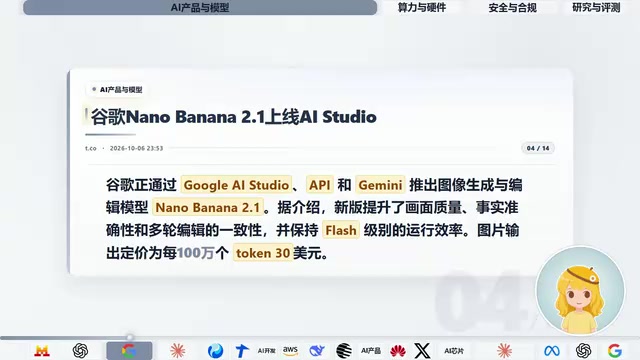This screenshot has height=360, width=640.
Task: Click the blue arrow-shaped logo icon
Action: point(242,351)
